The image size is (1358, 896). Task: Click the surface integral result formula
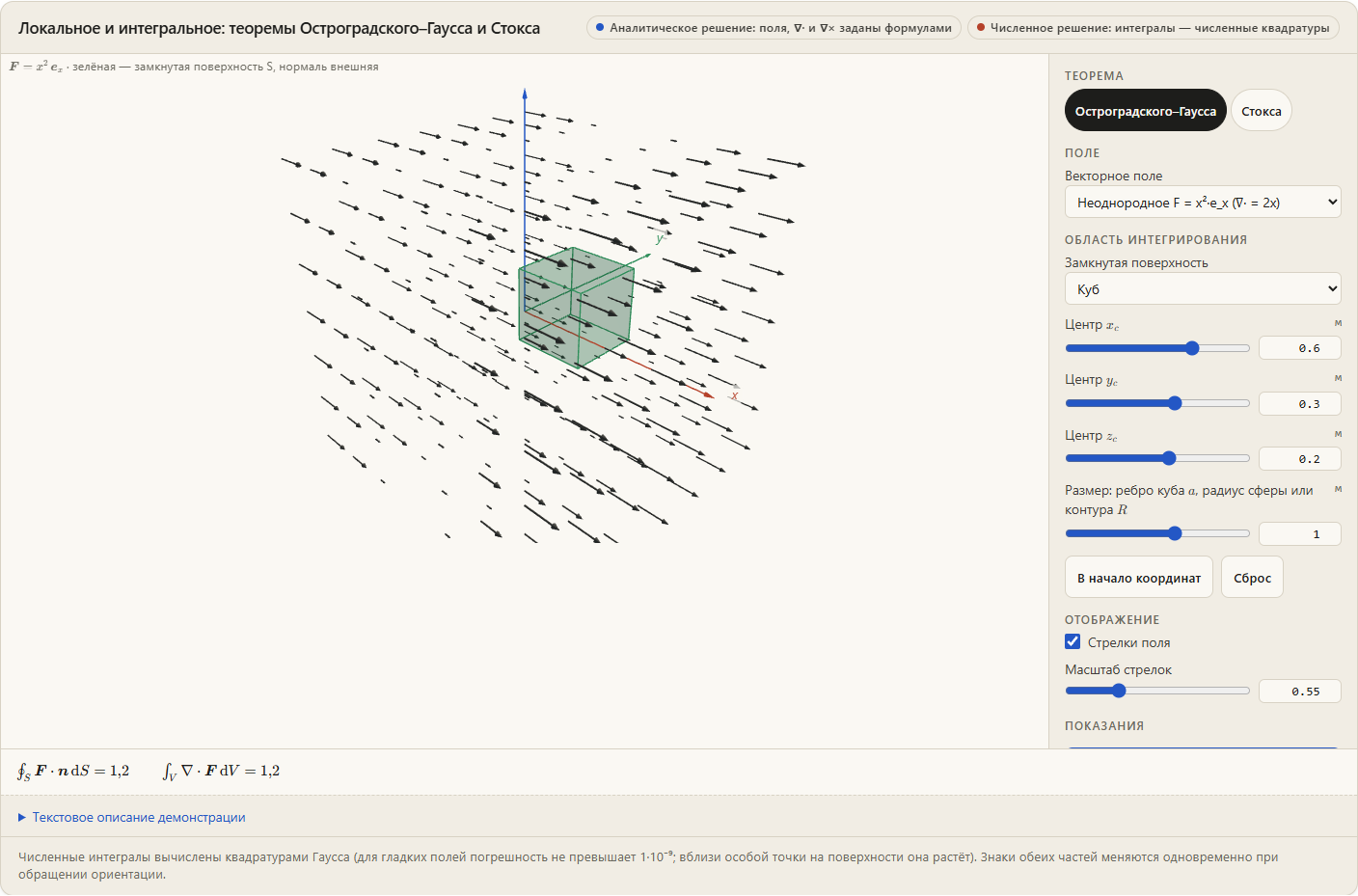tap(73, 771)
